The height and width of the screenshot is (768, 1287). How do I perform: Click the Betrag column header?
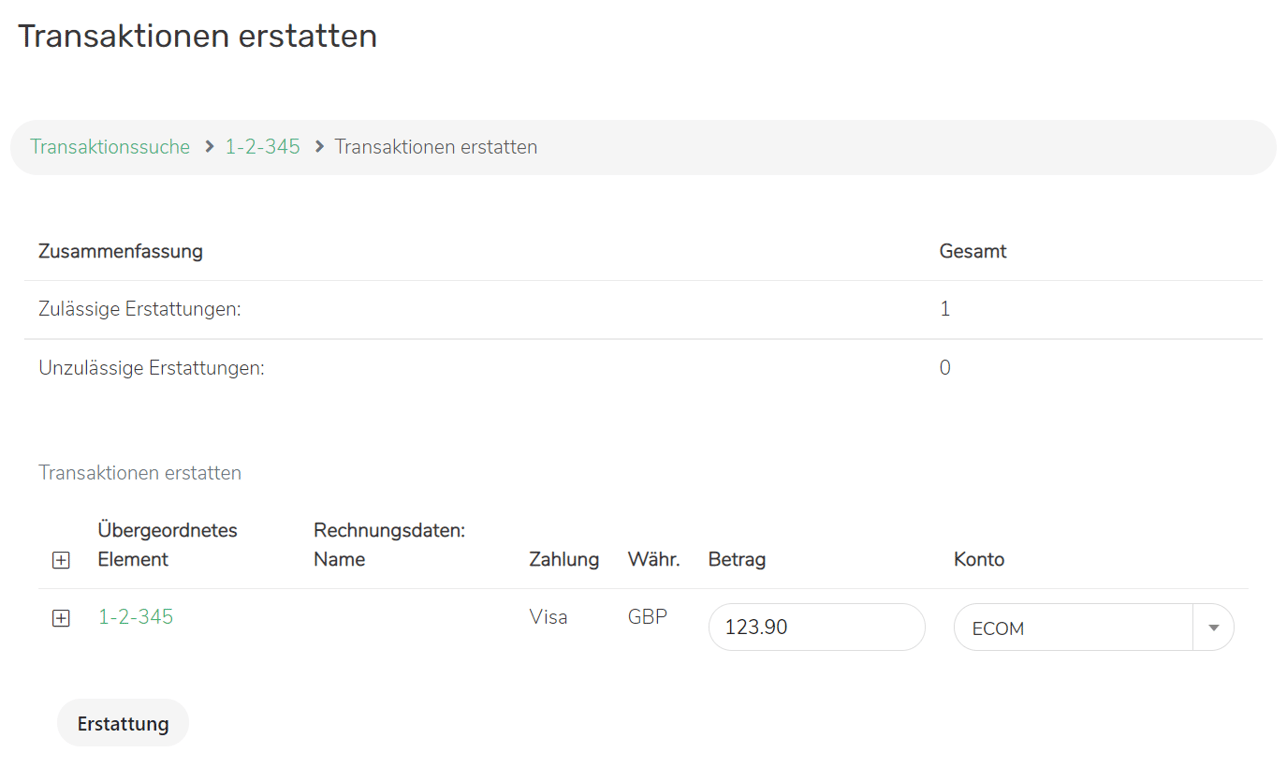(737, 559)
